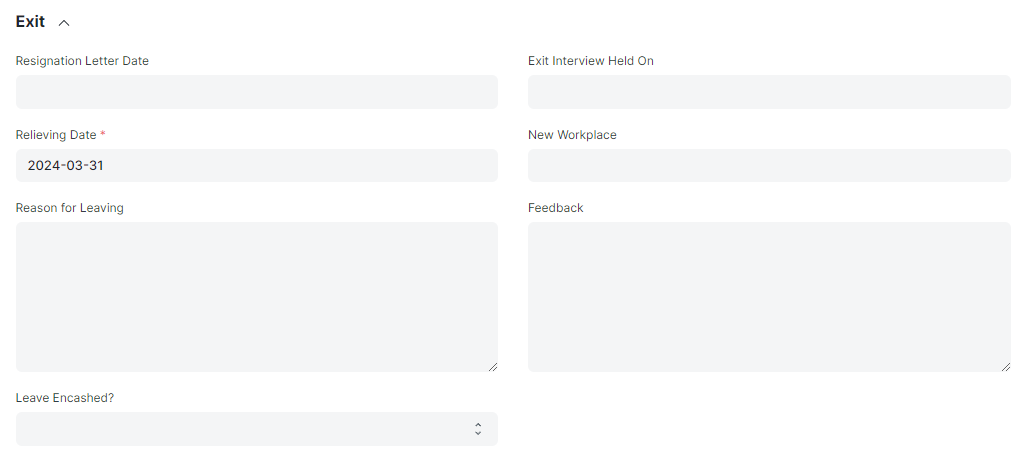
Task: Click the Reason for Leaving label
Action: tap(70, 208)
